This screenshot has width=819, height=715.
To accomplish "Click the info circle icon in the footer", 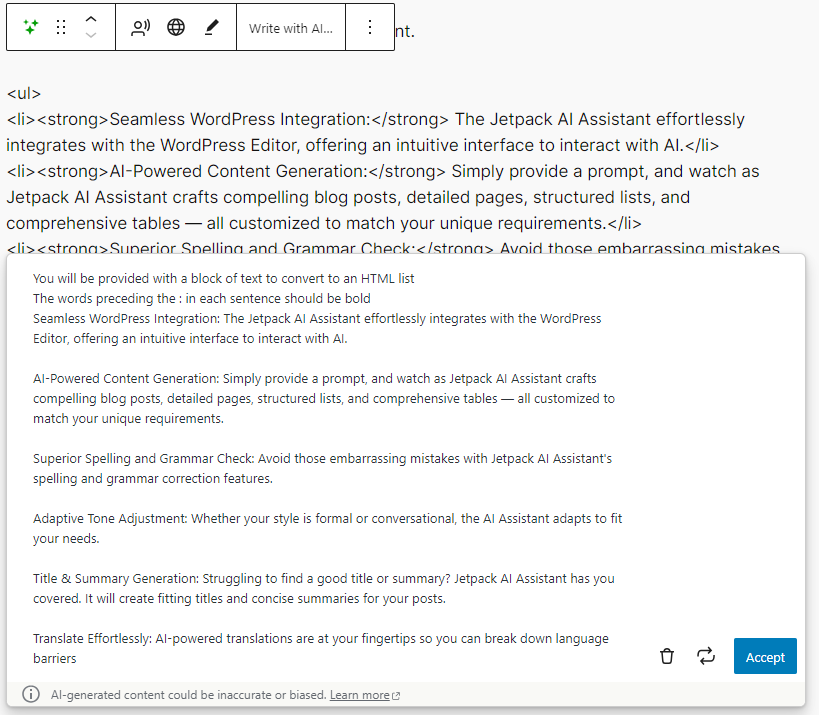I will 31,695.
